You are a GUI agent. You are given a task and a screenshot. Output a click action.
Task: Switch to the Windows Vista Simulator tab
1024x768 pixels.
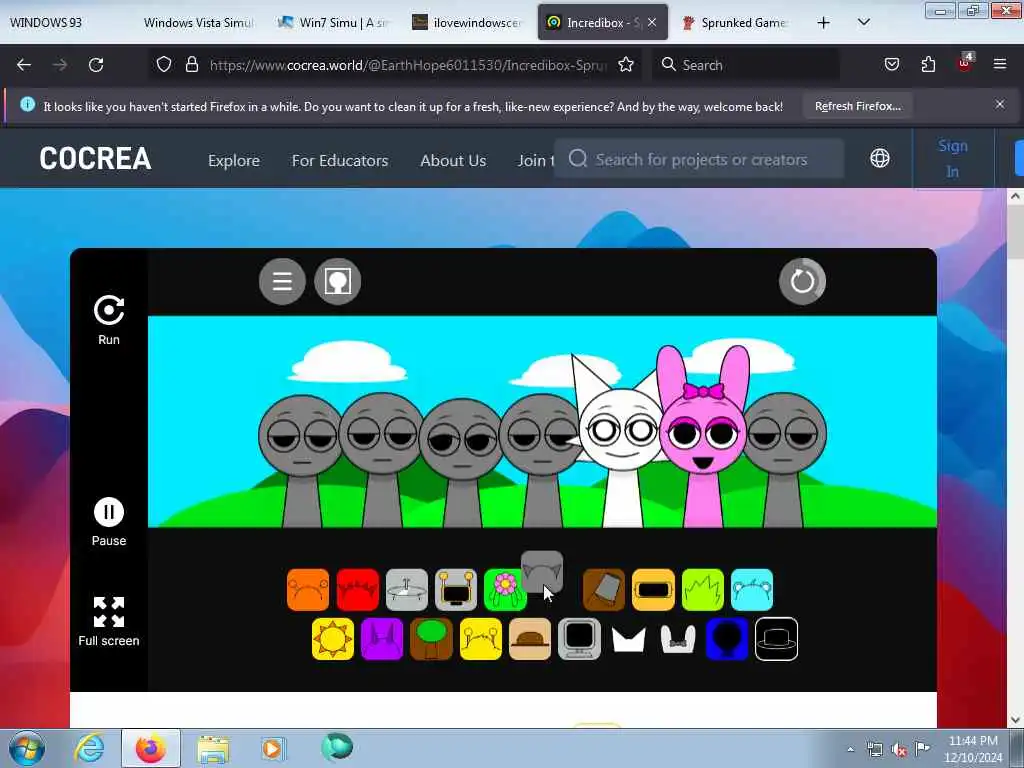coord(199,22)
